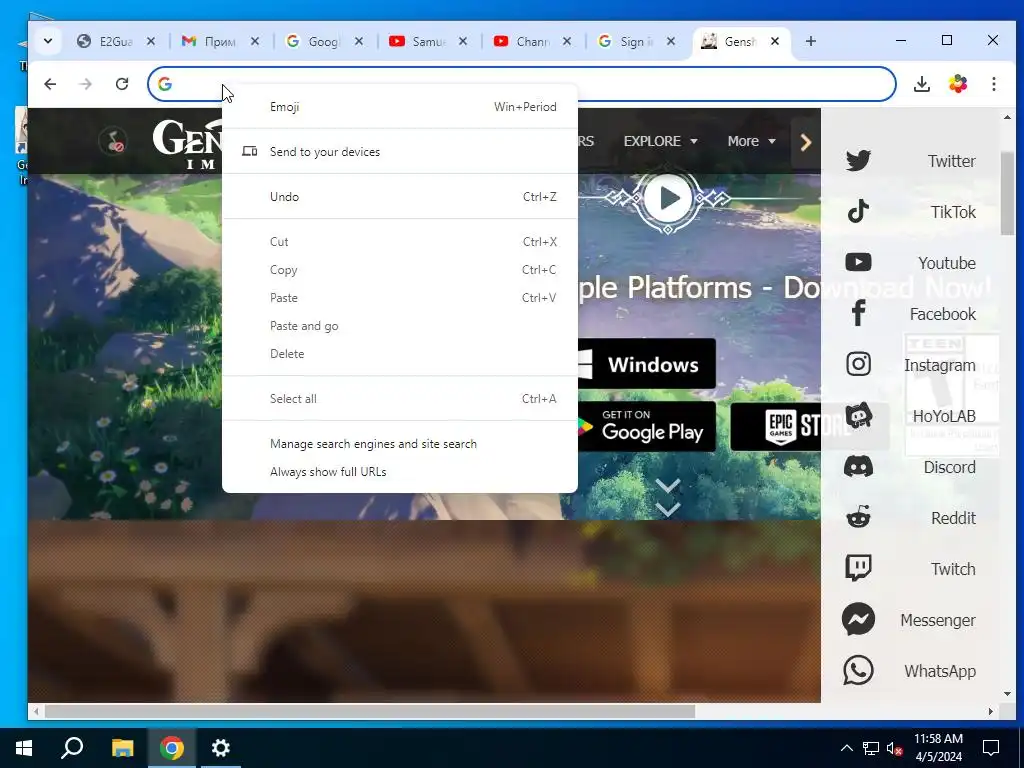
Task: Click the double down chevron on page
Action: [x=668, y=498]
